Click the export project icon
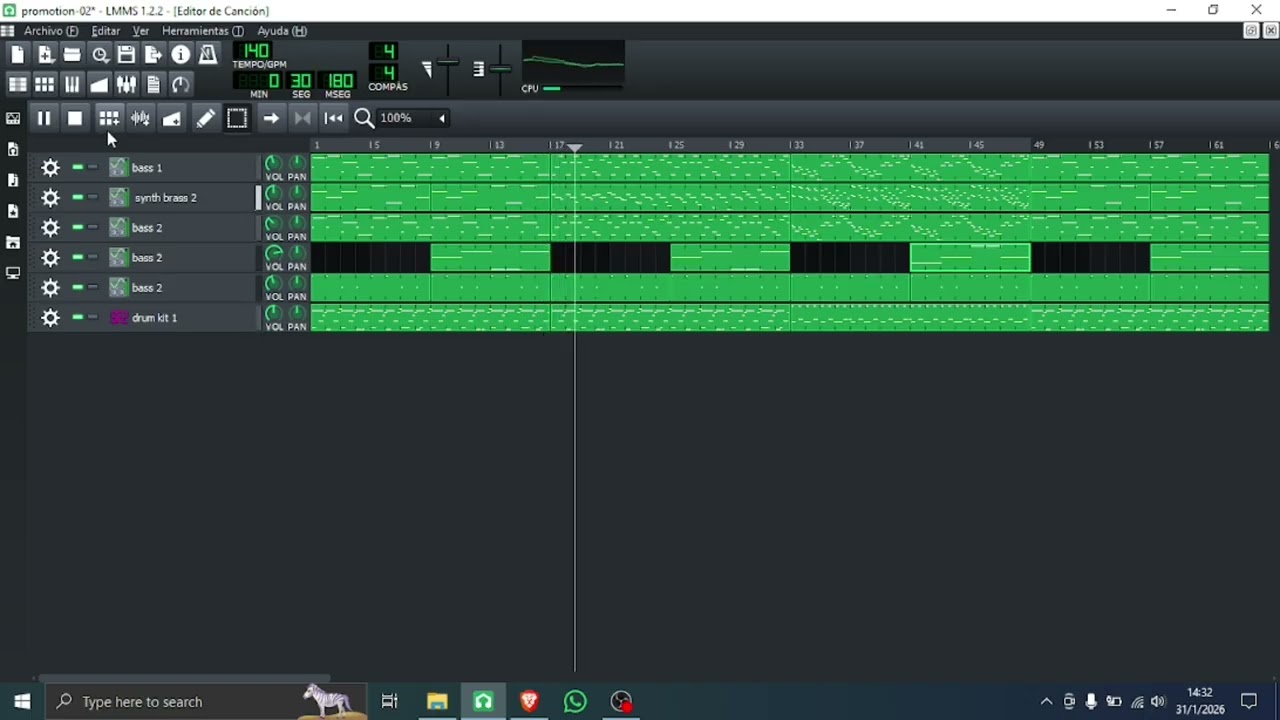This screenshot has height=720, width=1280. (x=153, y=55)
